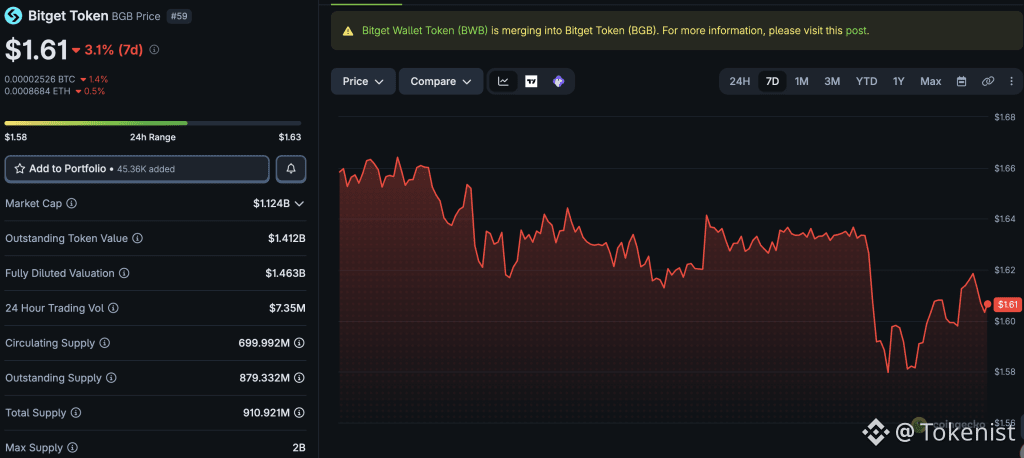Click the 24h Range progress bar
Screen dimensions: 1024x458
(153, 123)
